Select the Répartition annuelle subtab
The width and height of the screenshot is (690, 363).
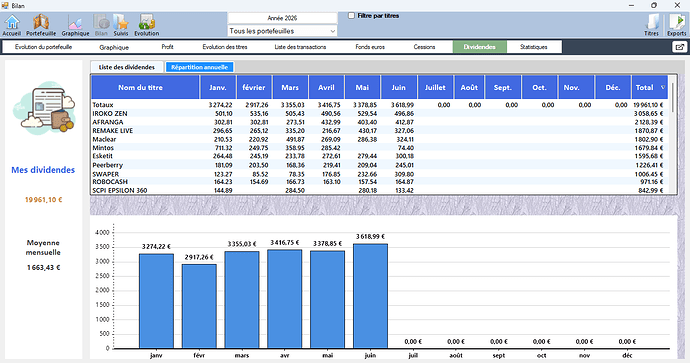199,67
